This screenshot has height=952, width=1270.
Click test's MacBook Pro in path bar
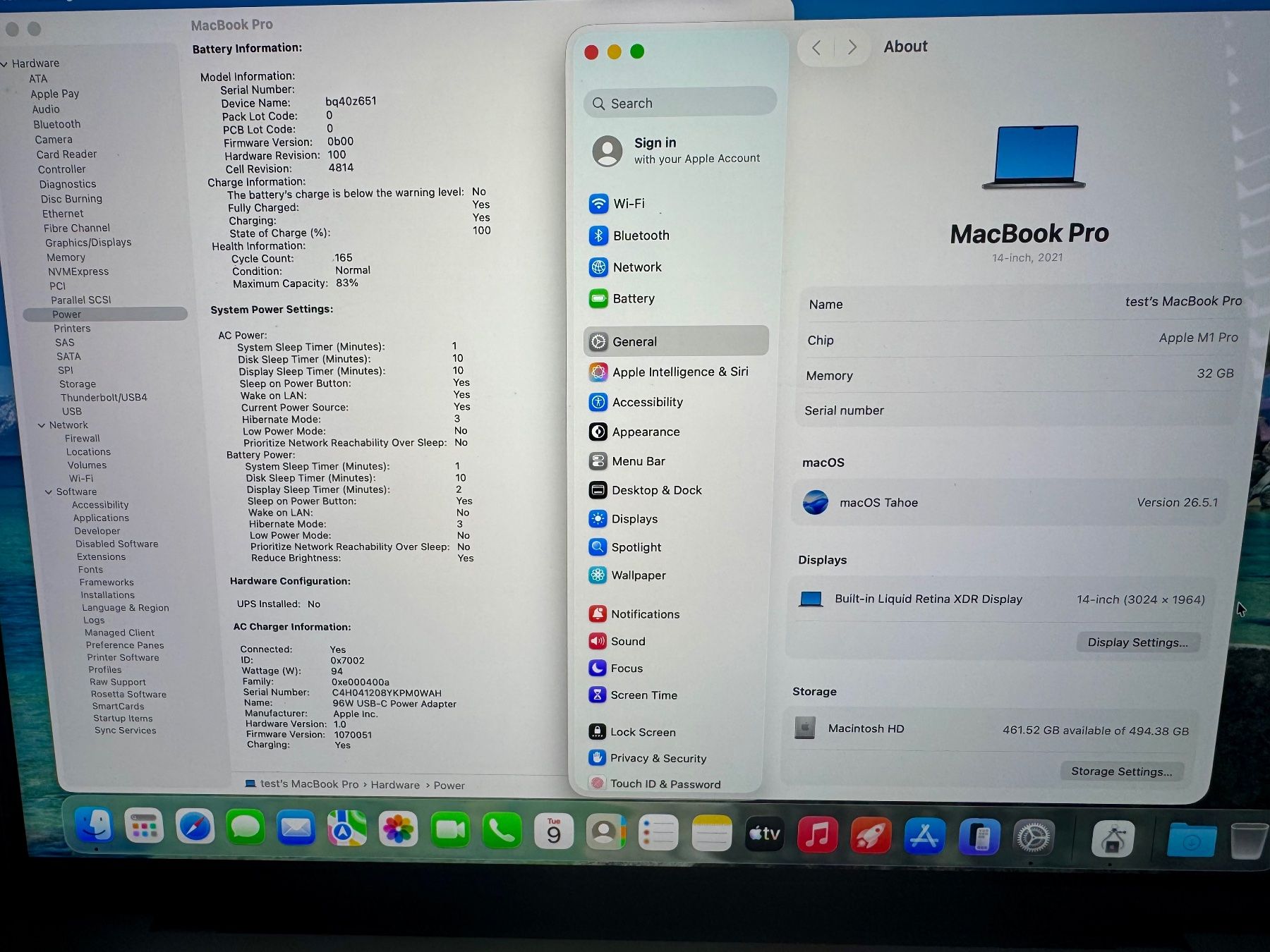(309, 784)
